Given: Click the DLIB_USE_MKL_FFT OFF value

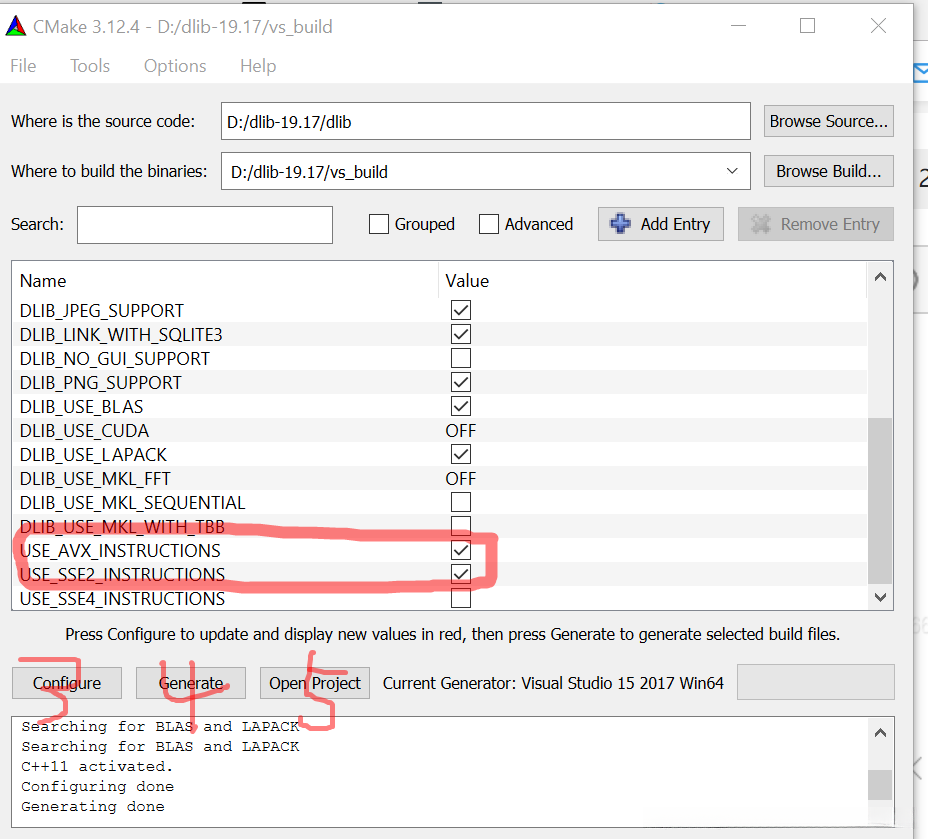Looking at the screenshot, I should point(460,479).
